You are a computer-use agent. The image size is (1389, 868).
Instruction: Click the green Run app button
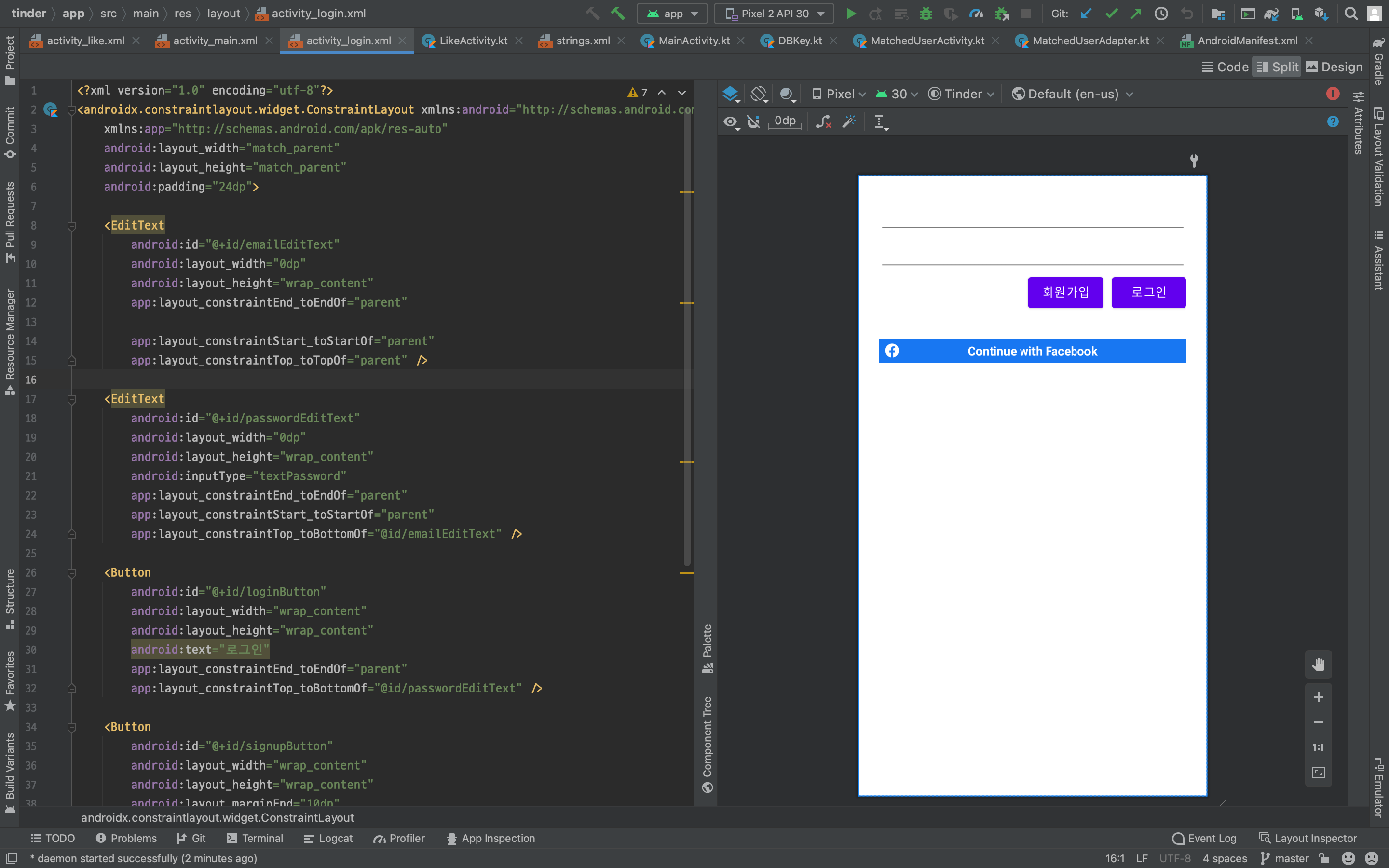pyautogui.click(x=851, y=14)
